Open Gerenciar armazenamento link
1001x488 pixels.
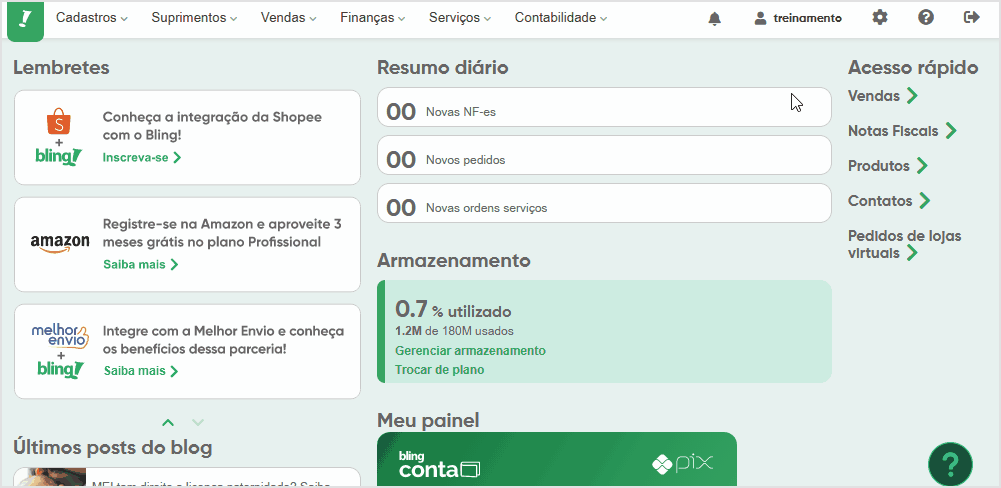[470, 351]
